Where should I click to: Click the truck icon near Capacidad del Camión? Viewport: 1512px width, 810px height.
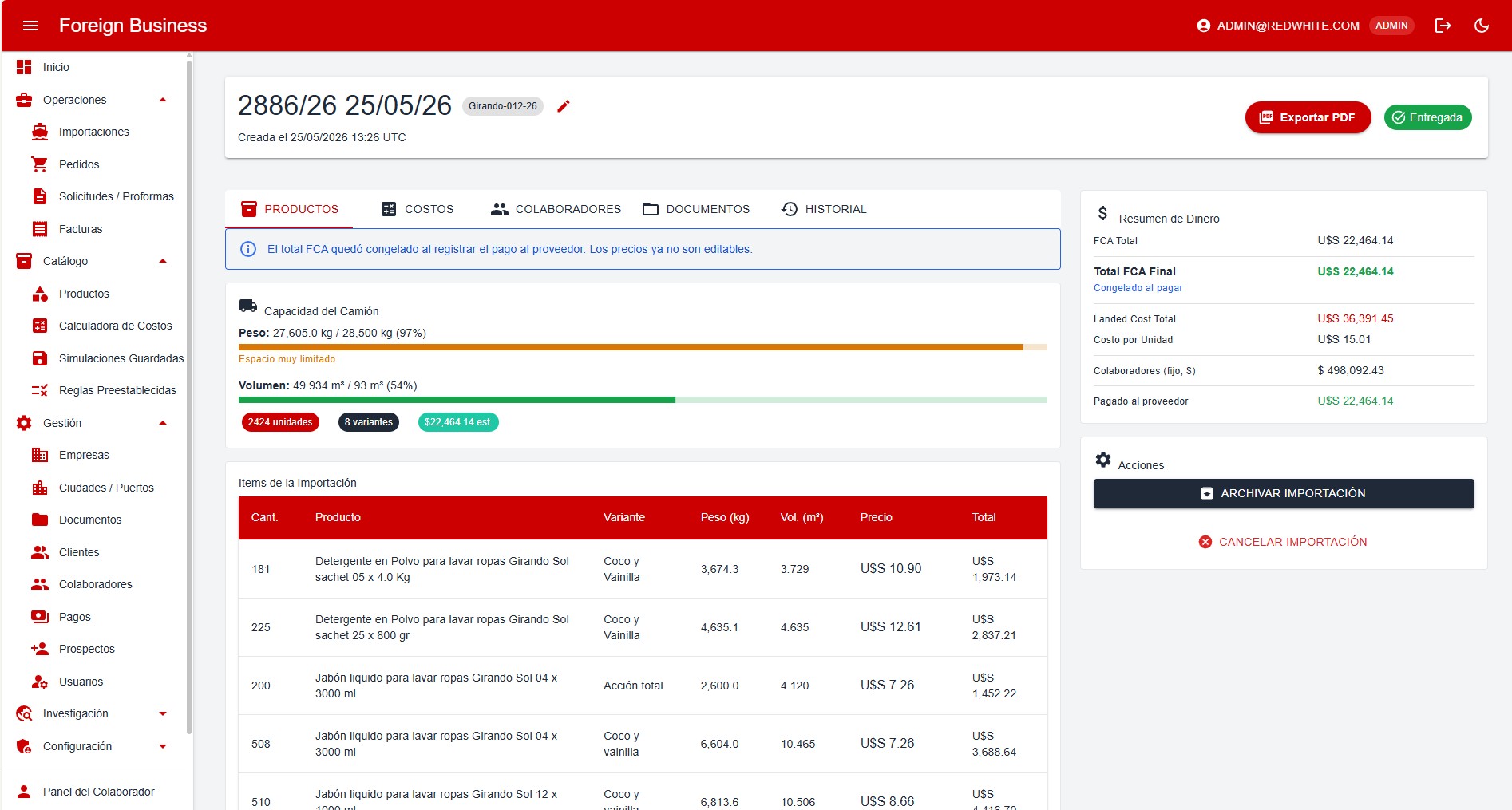(248, 306)
